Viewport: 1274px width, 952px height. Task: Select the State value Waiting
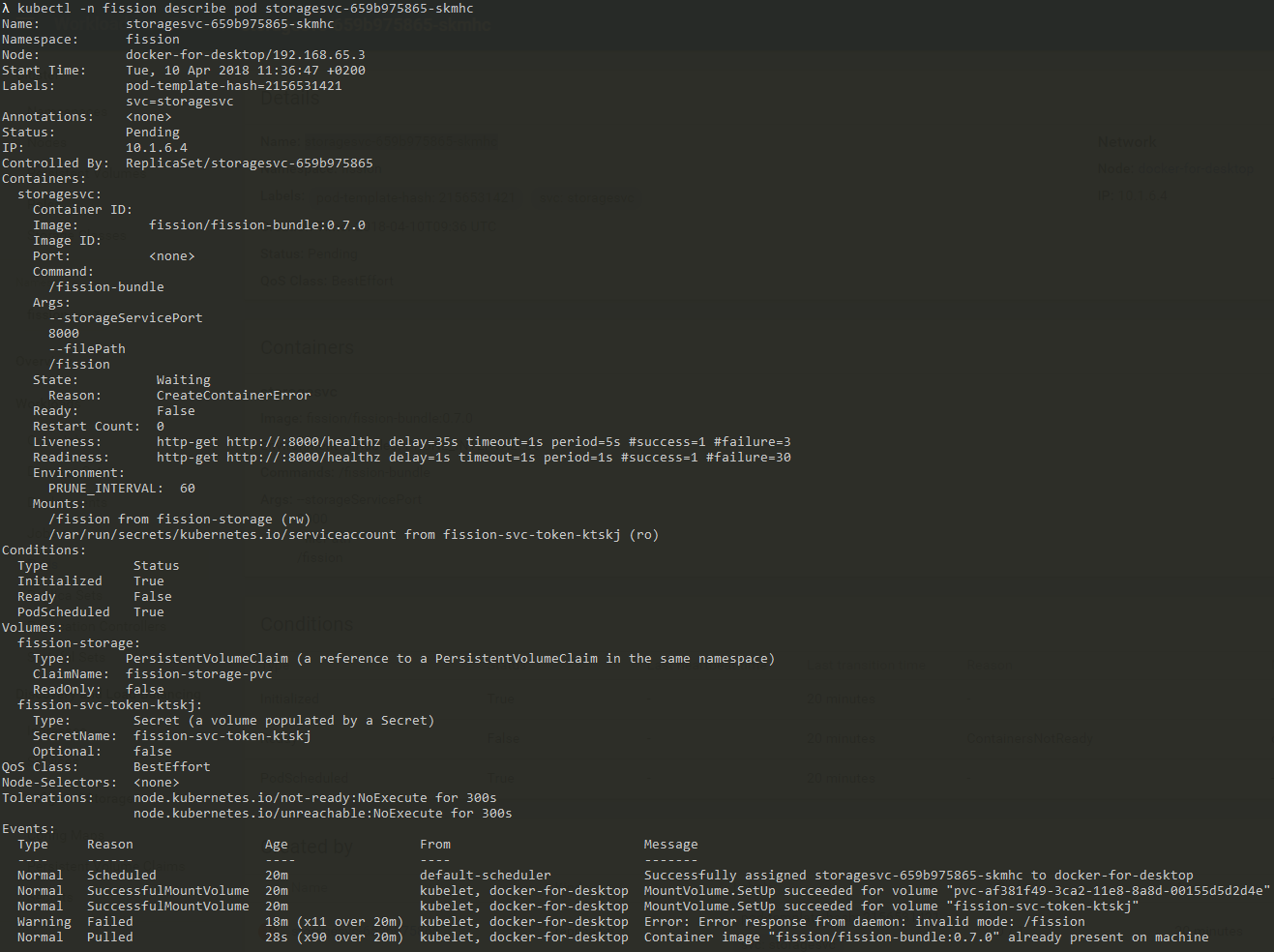click(184, 379)
